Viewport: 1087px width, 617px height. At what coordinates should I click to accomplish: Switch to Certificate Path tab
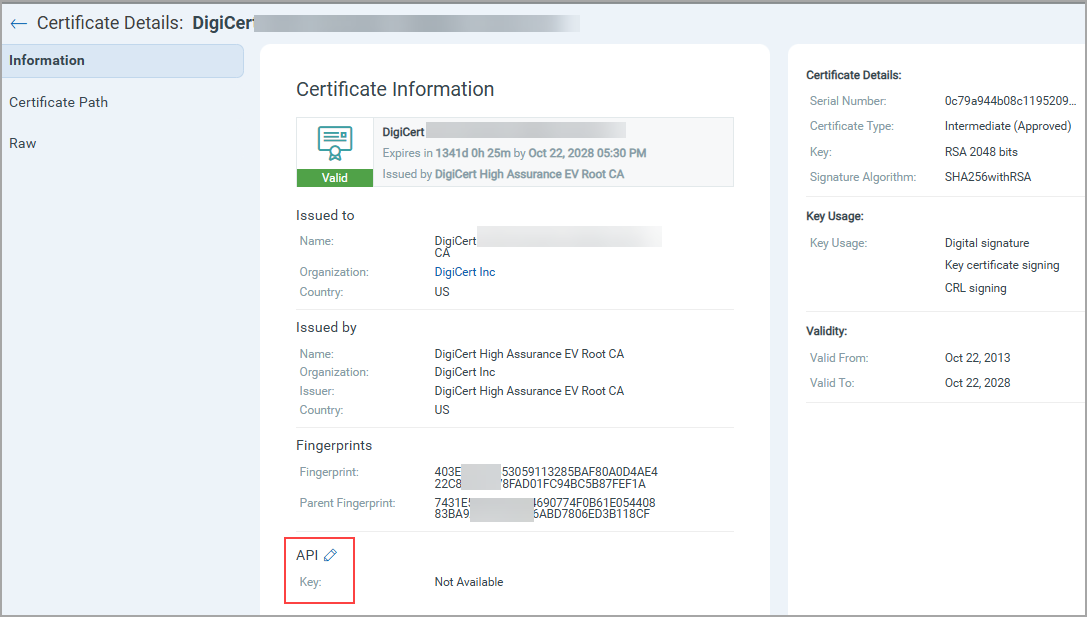pyautogui.click(x=58, y=103)
